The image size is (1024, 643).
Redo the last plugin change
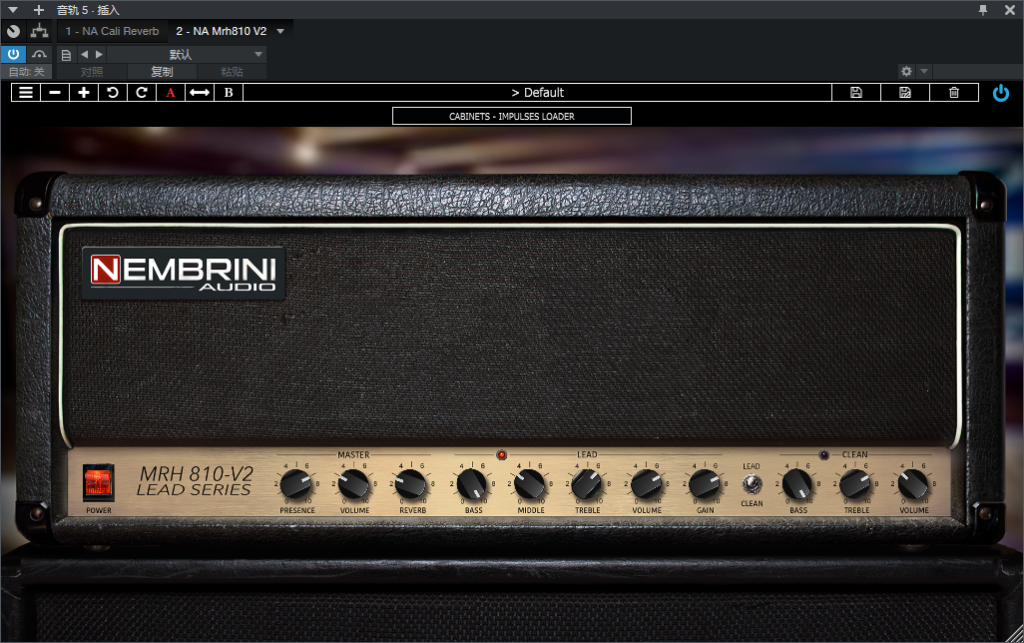tap(141, 93)
